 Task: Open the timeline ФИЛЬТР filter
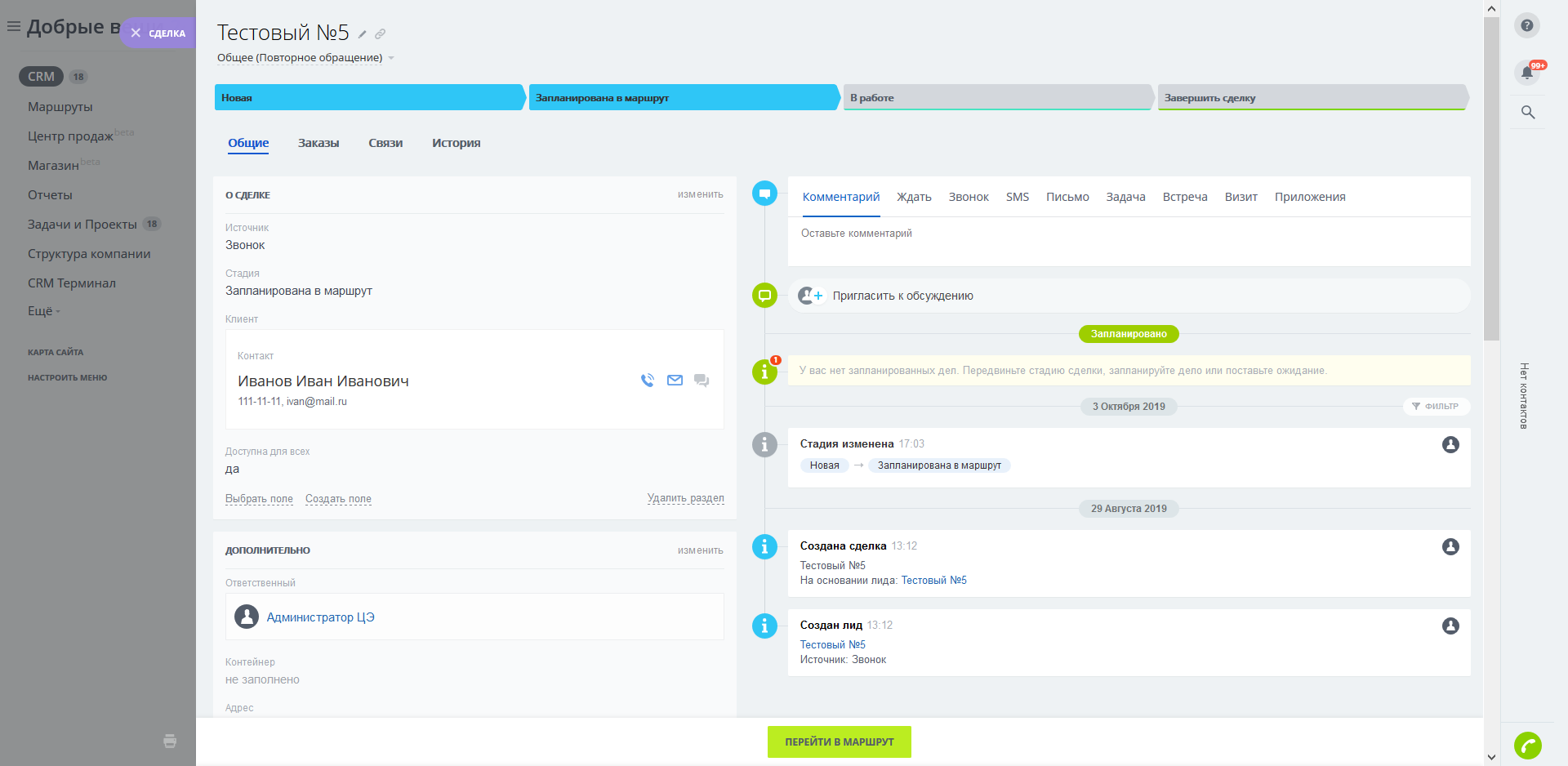tap(1436, 406)
